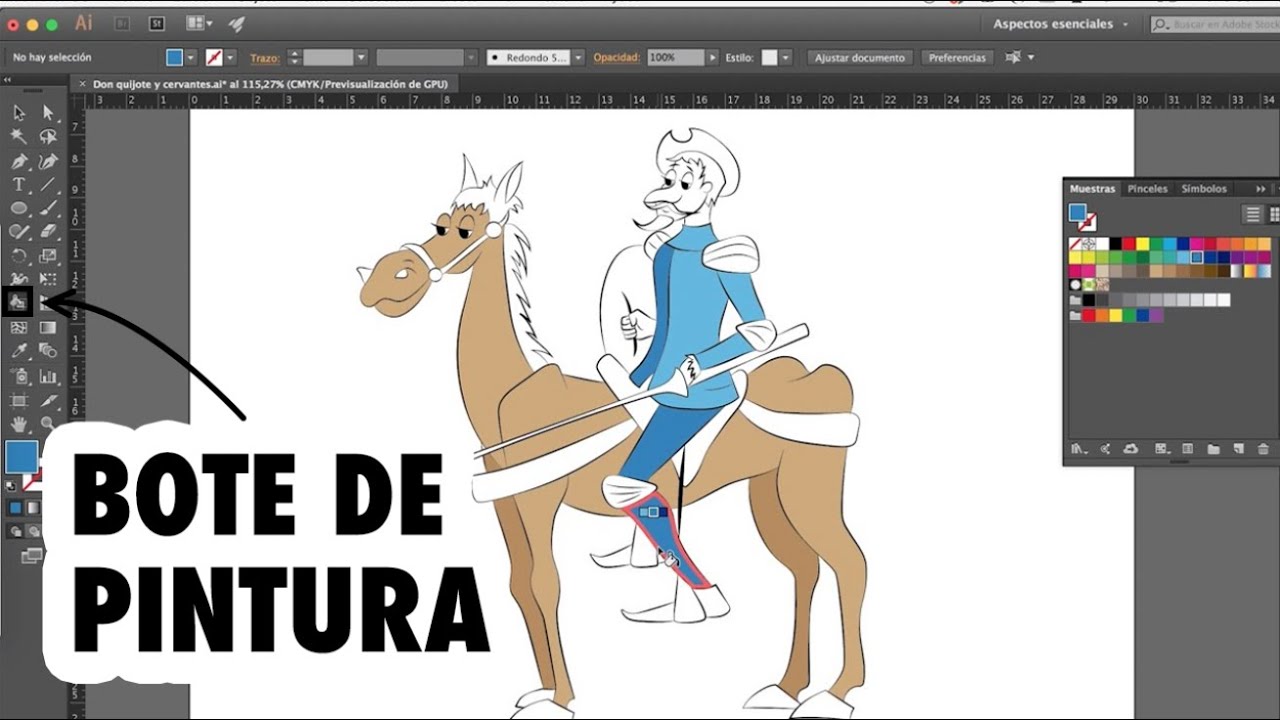
Task: Select the Magic Wand tool
Action: [19, 136]
